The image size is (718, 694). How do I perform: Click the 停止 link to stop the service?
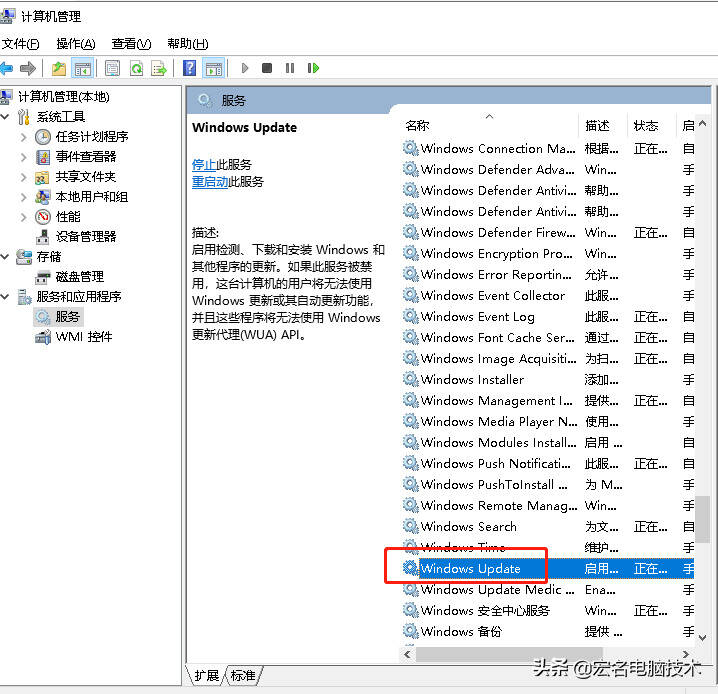point(204,164)
